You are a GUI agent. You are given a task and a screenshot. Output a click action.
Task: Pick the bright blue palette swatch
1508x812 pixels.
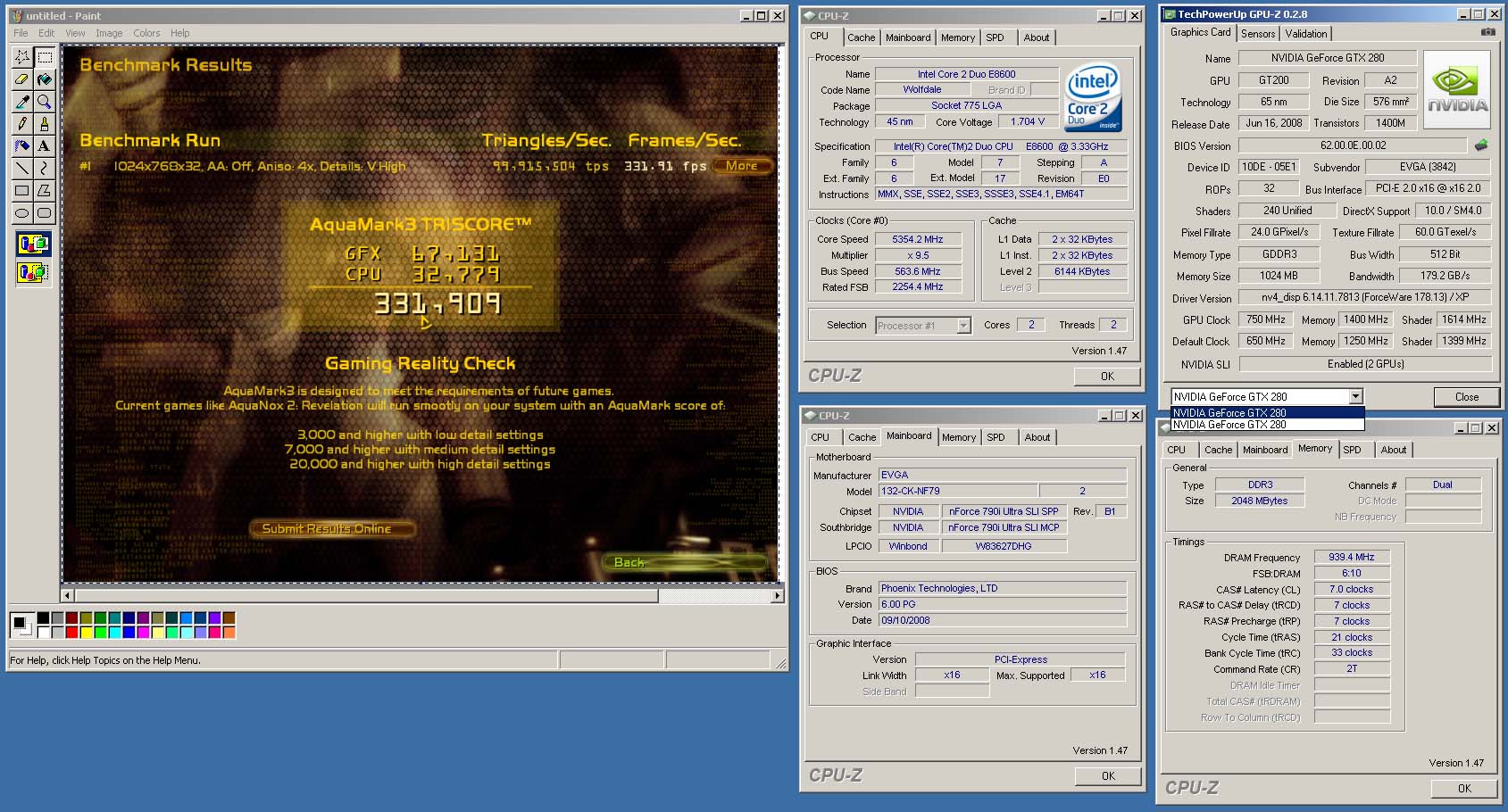(129, 632)
